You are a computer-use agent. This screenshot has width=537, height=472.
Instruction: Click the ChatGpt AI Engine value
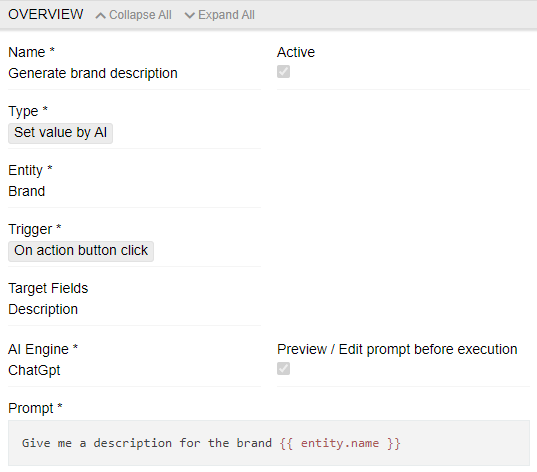[x=34, y=371]
